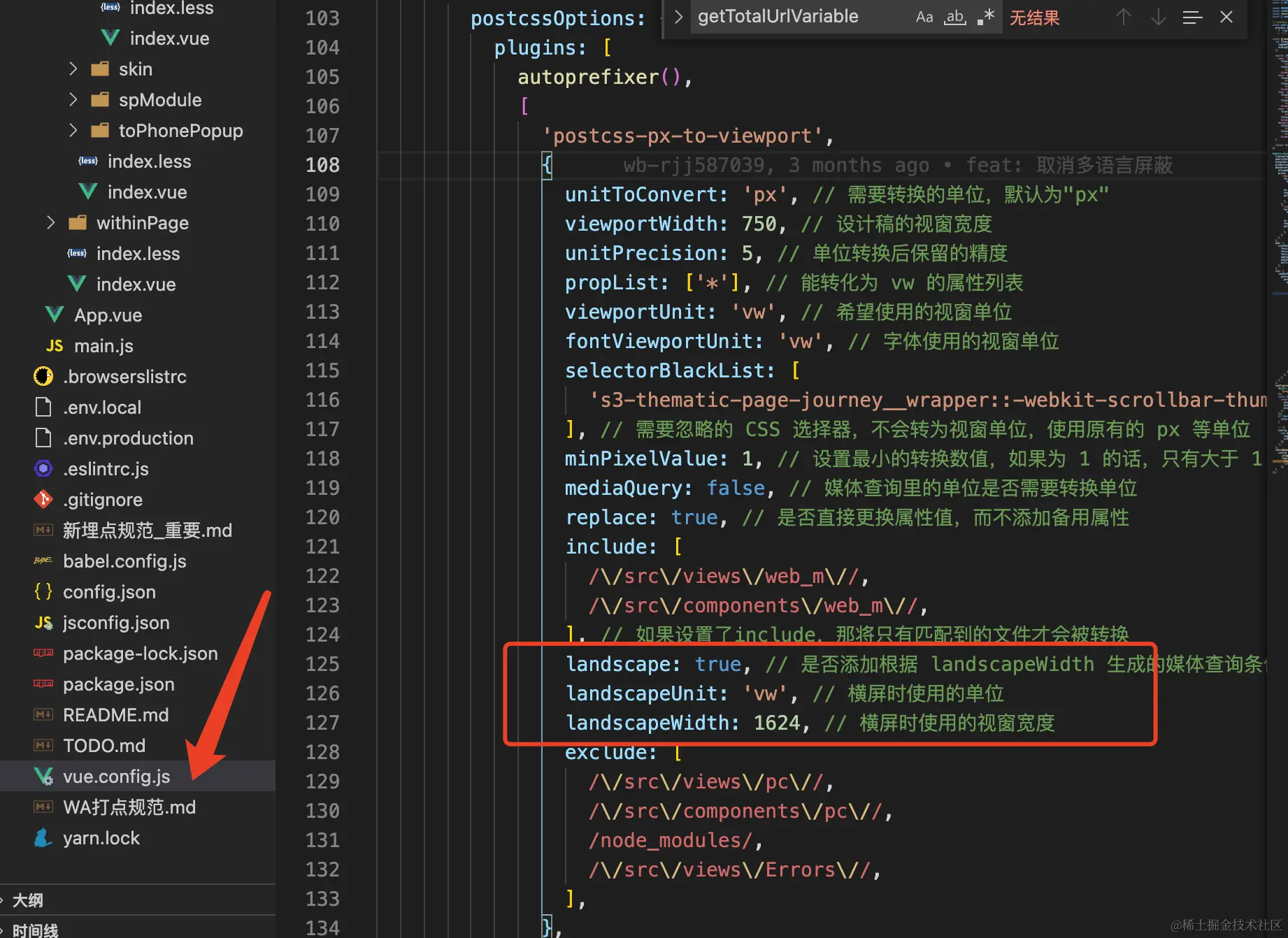Click line number 125 in the gutter
Image resolution: width=1288 pixels, height=938 pixels.
[322, 664]
